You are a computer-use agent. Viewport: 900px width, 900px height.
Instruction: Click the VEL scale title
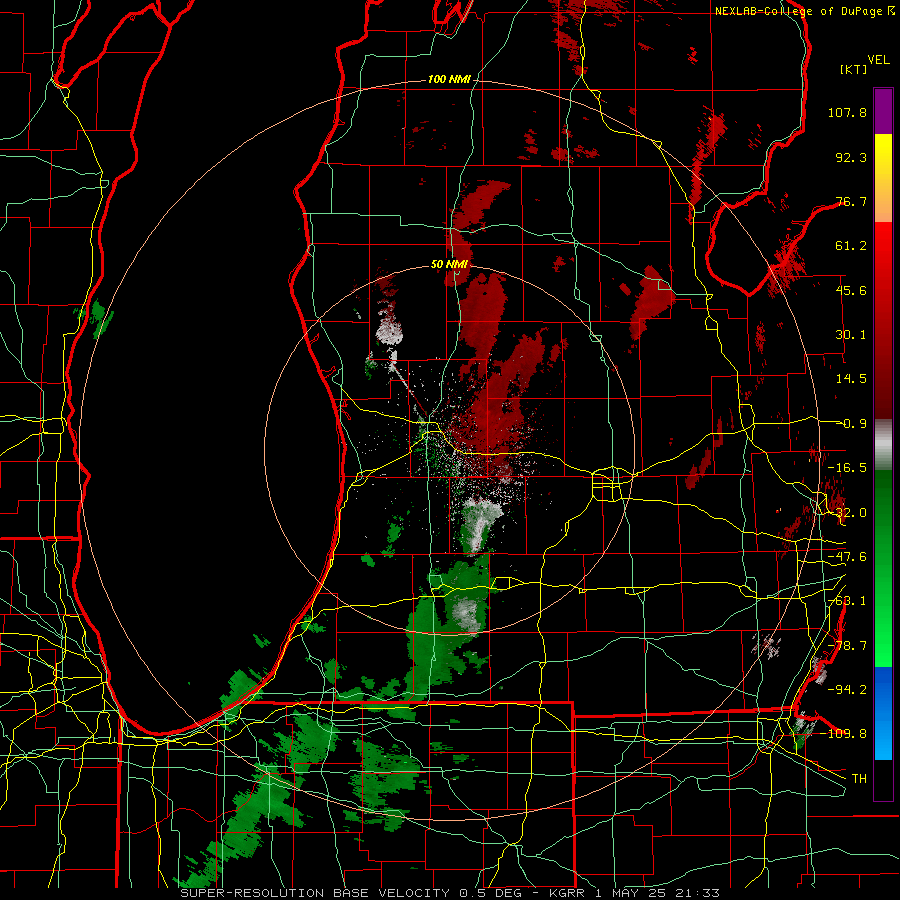[878, 60]
